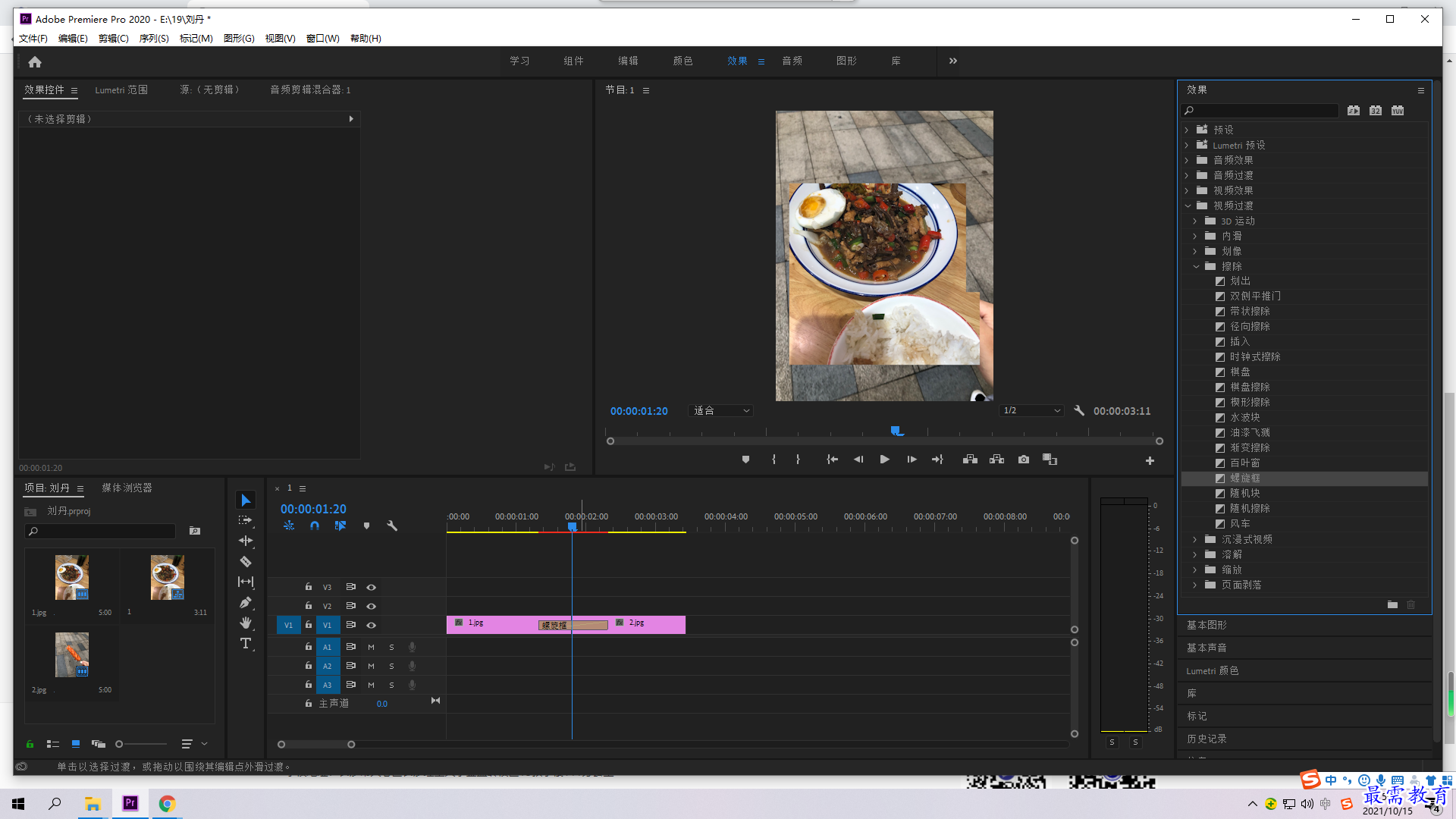Click the YUV effects filter icon
Screen dimensions: 1456x819
1398,111
